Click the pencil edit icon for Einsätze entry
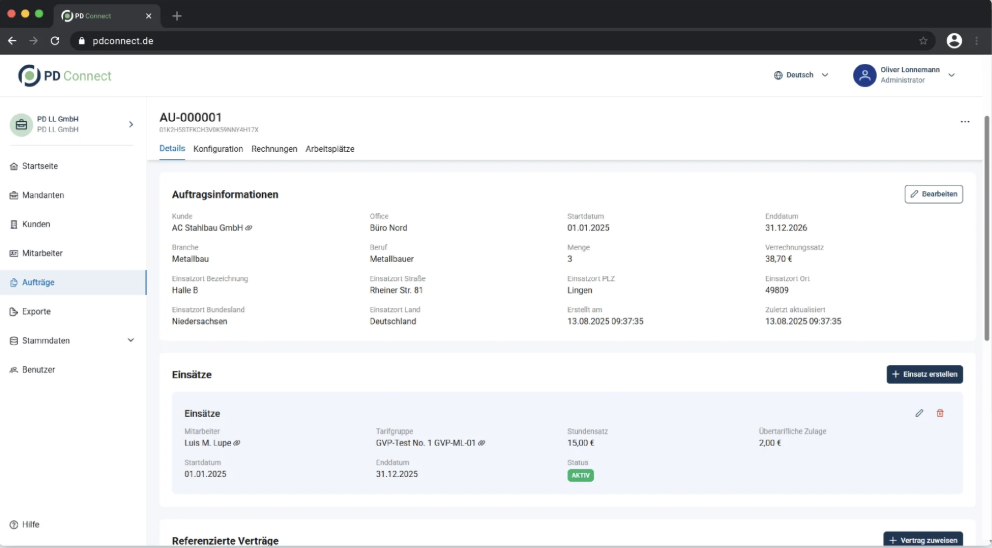Screen dimensions: 992x548 (919, 413)
